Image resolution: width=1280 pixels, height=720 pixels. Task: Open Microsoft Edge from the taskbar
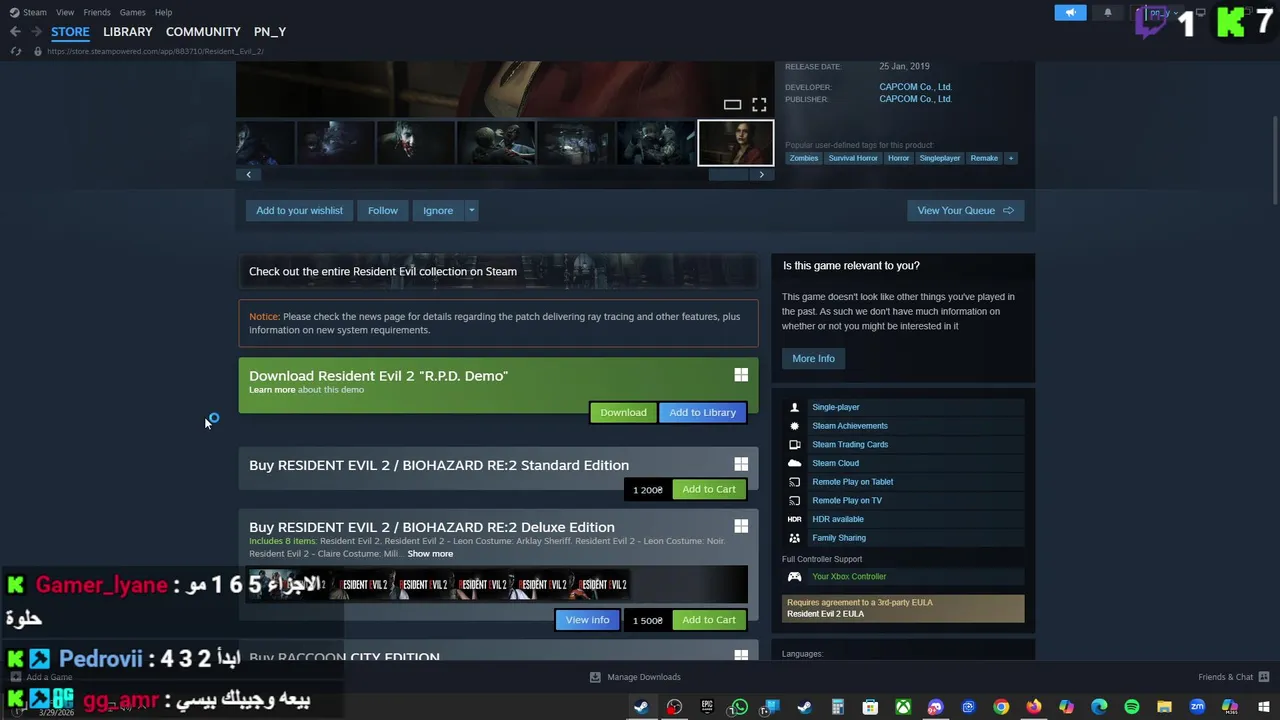click(1099, 707)
